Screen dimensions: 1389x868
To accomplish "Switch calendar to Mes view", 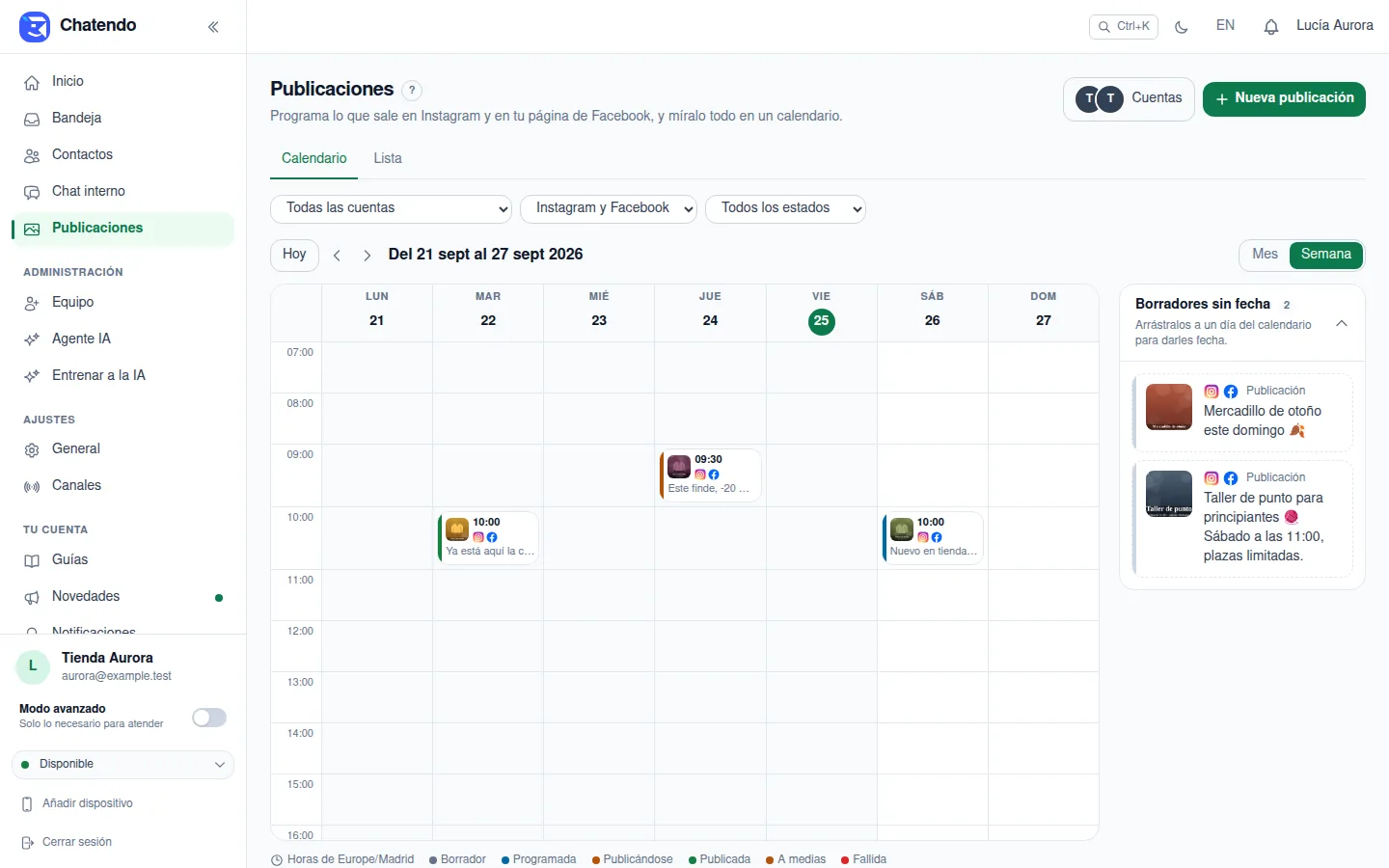I will coord(1265,255).
